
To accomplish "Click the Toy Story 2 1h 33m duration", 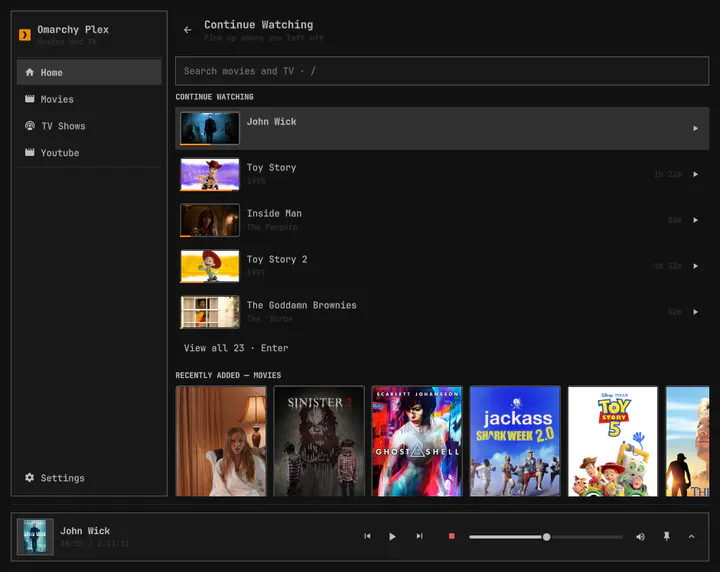I will [x=668, y=266].
